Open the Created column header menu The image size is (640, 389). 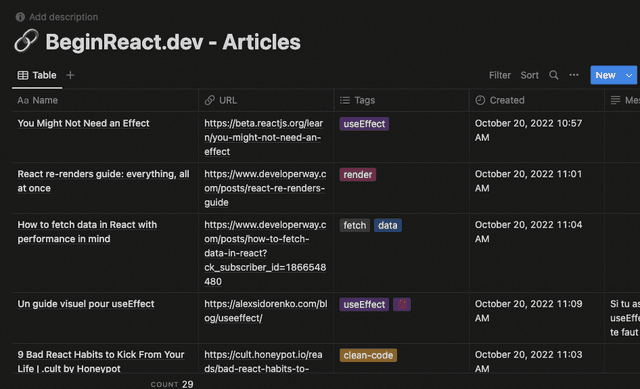(537, 100)
